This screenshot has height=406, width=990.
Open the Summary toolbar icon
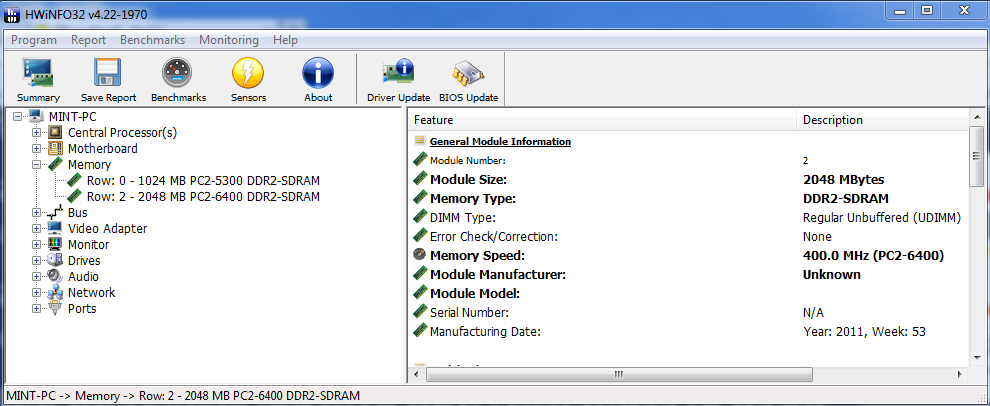coord(38,73)
